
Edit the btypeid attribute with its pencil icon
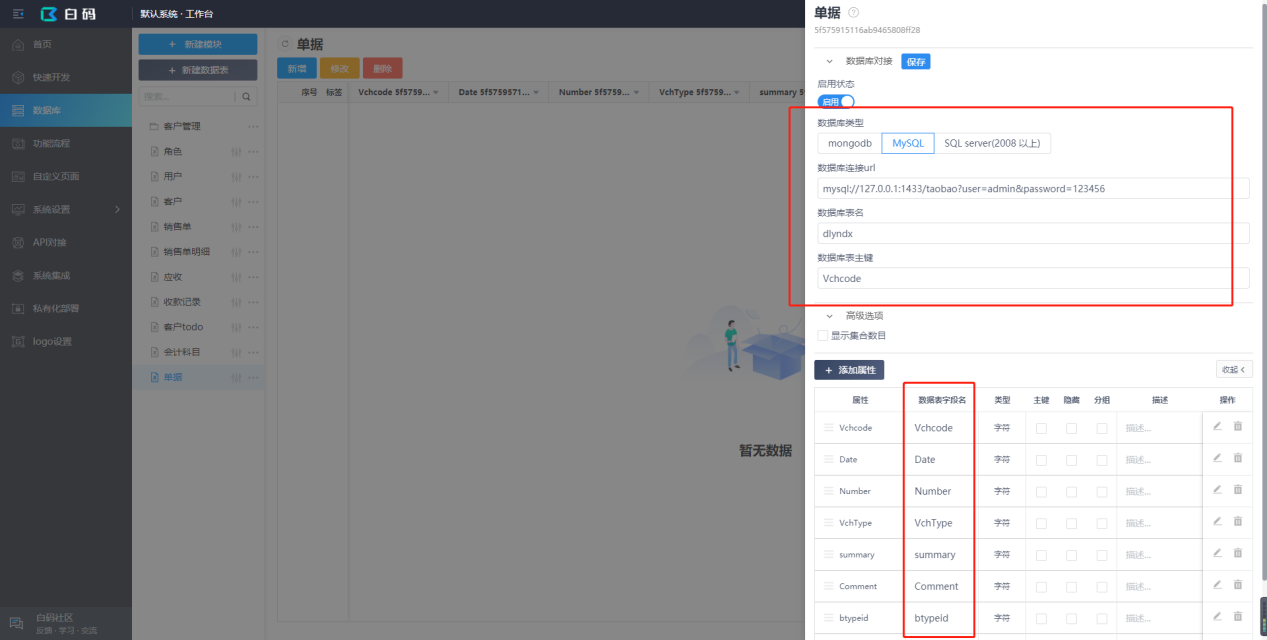click(1217, 617)
